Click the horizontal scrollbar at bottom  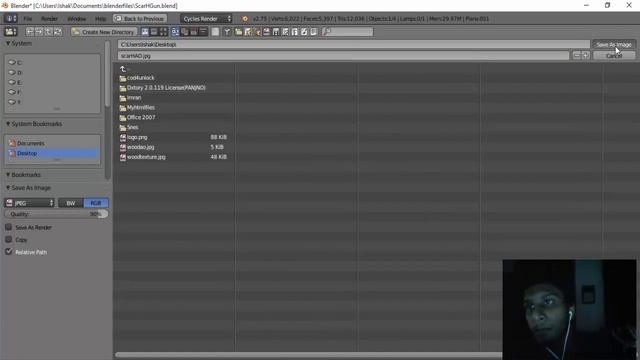309,355
